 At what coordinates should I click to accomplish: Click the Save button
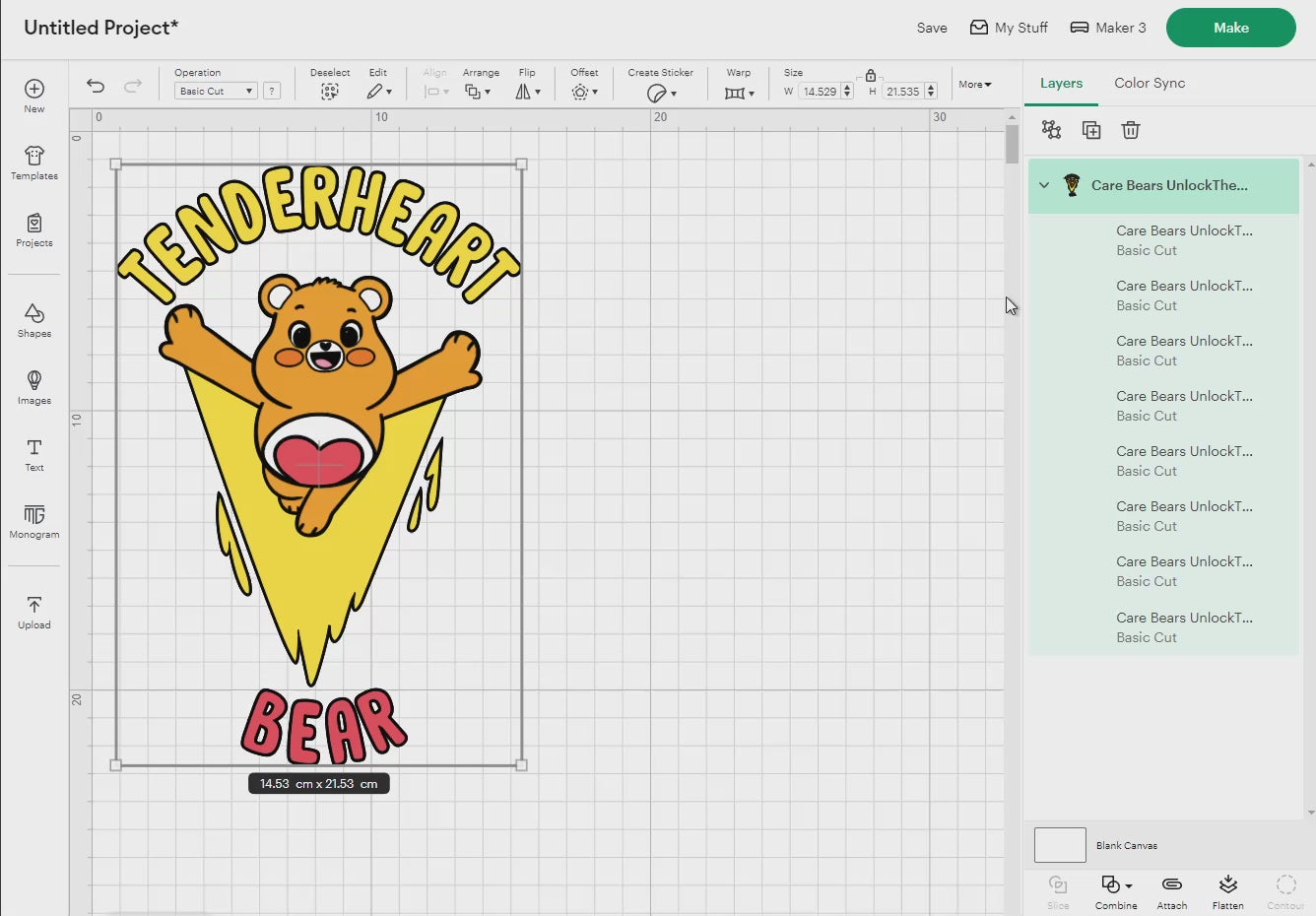[932, 28]
